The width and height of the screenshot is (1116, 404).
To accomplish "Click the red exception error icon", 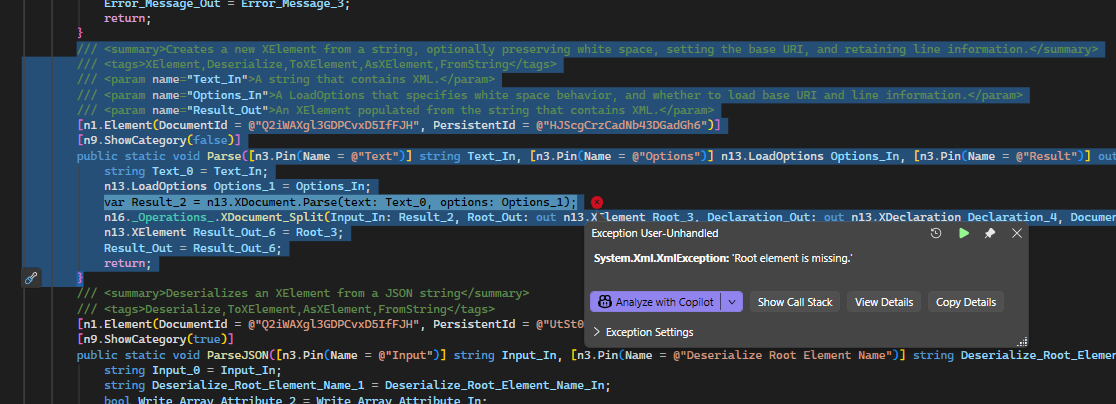I will (597, 203).
